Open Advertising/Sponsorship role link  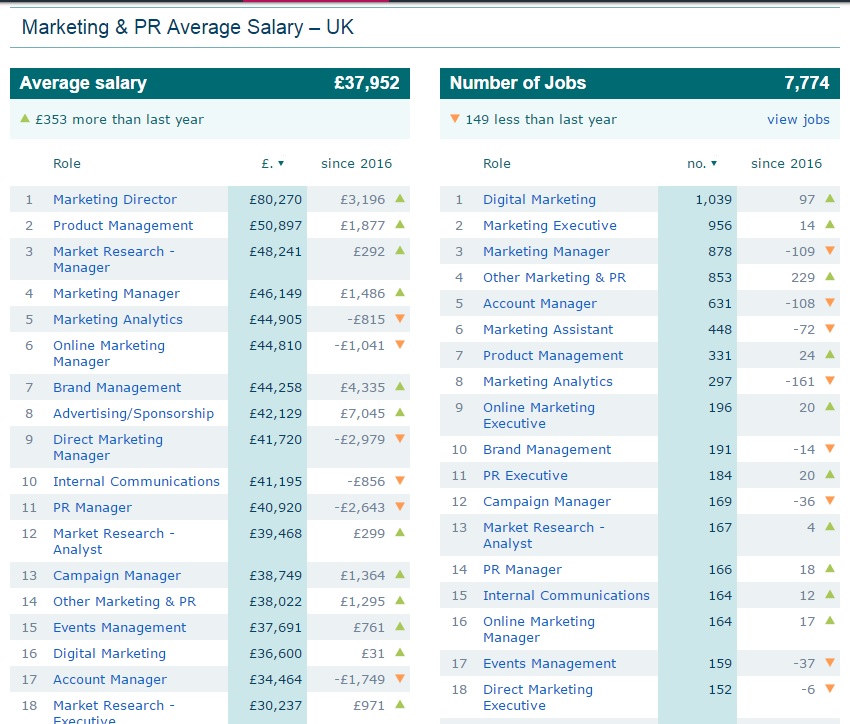coord(133,413)
